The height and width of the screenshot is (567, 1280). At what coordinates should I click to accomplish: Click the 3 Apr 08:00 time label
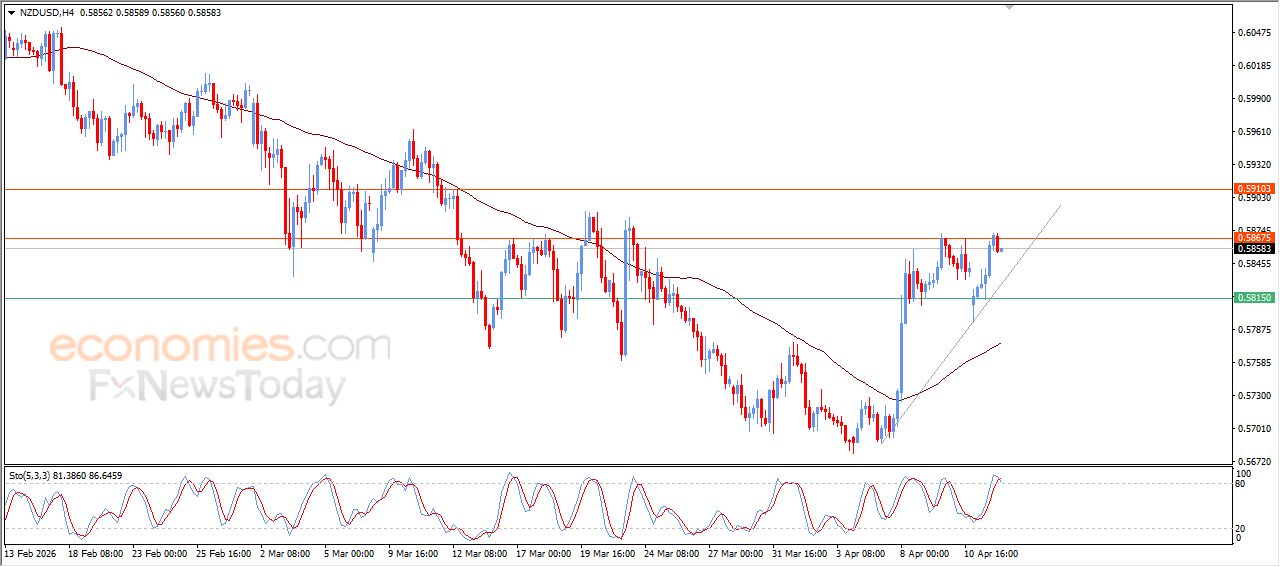coord(862,552)
